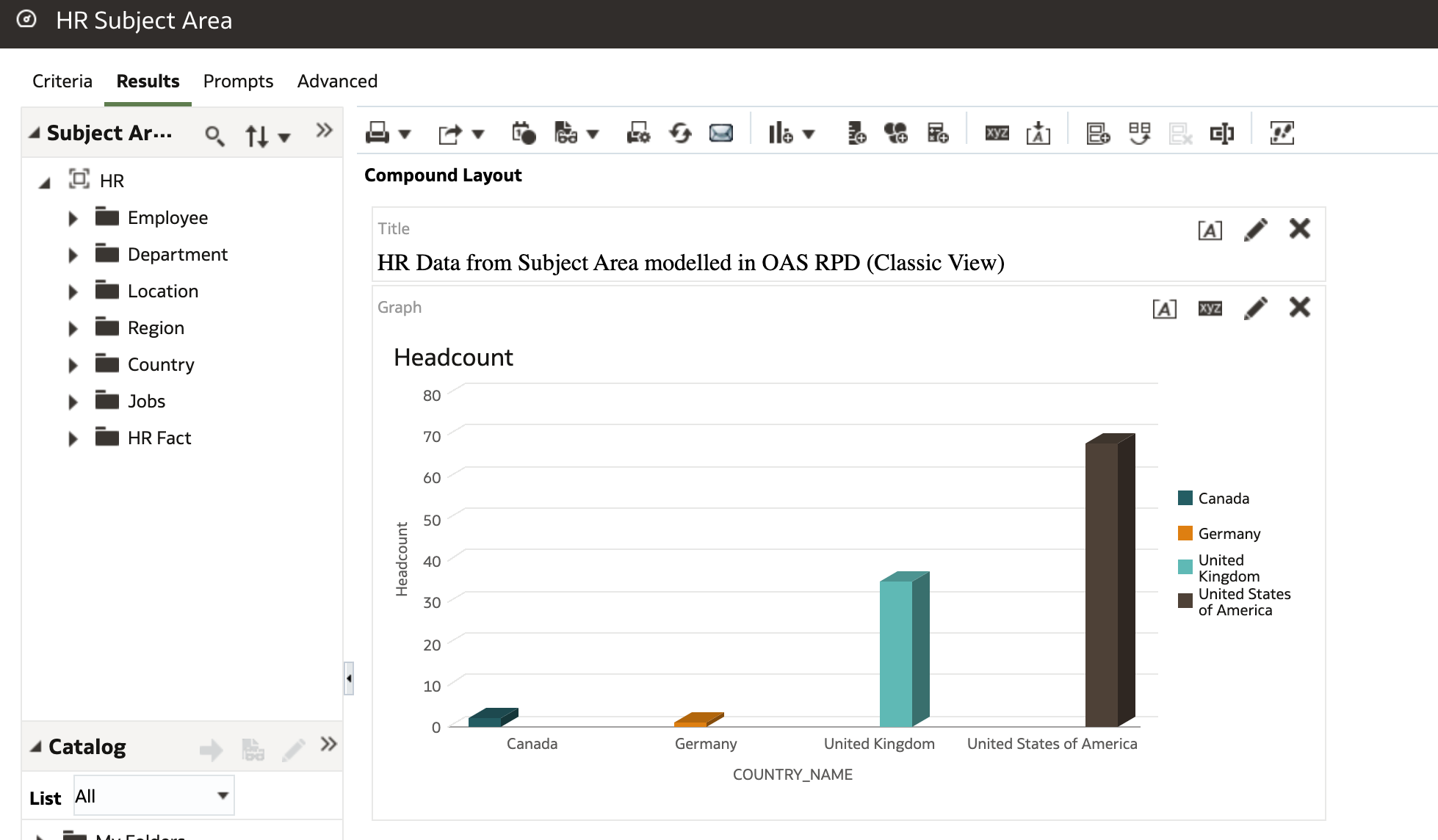
Task: Click the Print analysis toolbar icon
Action: click(x=377, y=133)
